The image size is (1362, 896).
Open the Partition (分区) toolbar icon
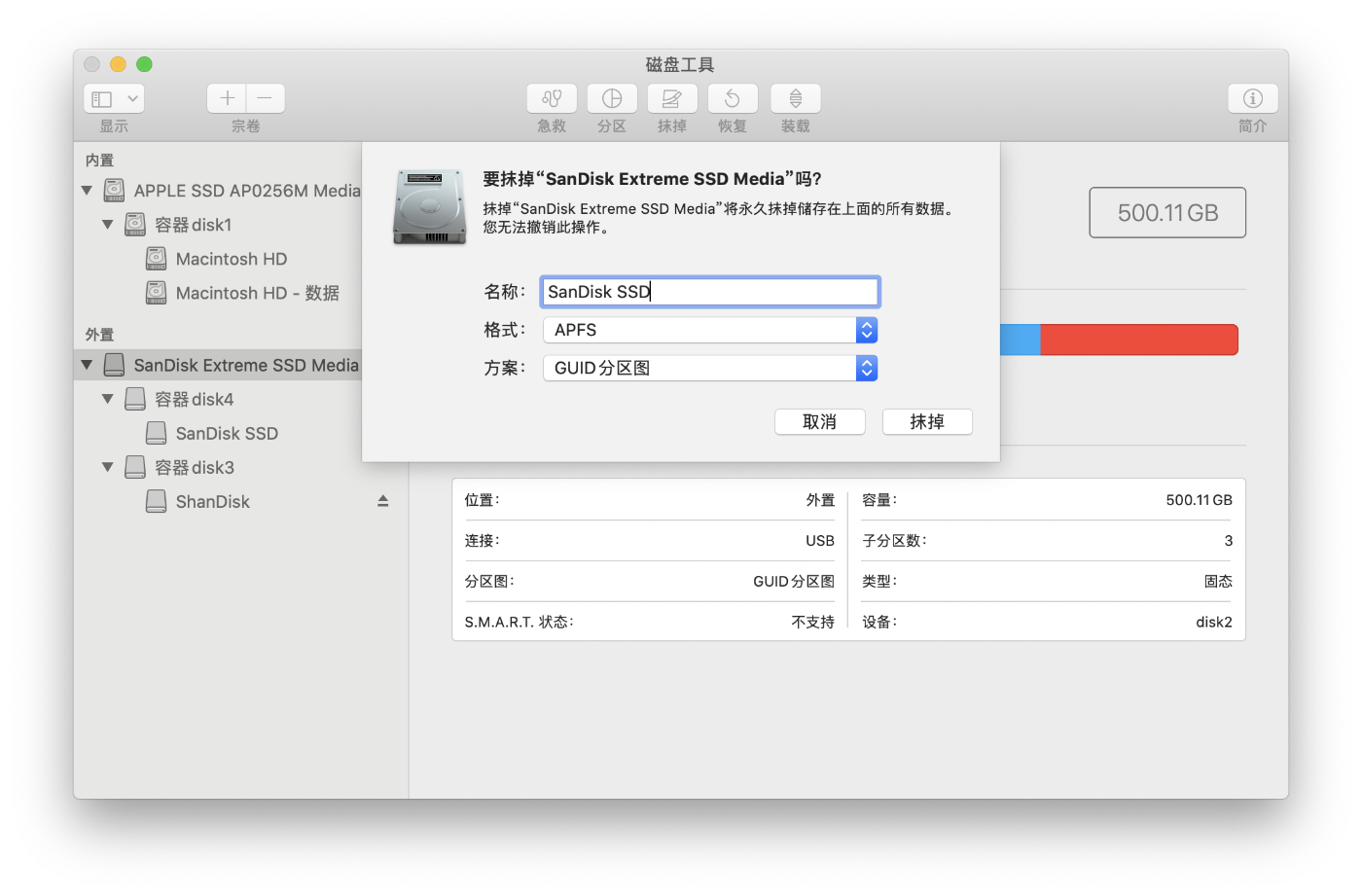(x=612, y=98)
